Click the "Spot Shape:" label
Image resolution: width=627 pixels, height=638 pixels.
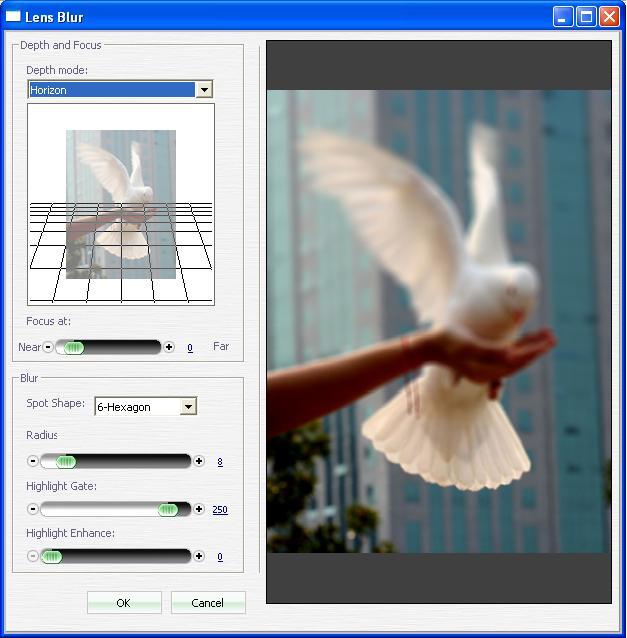[55, 403]
